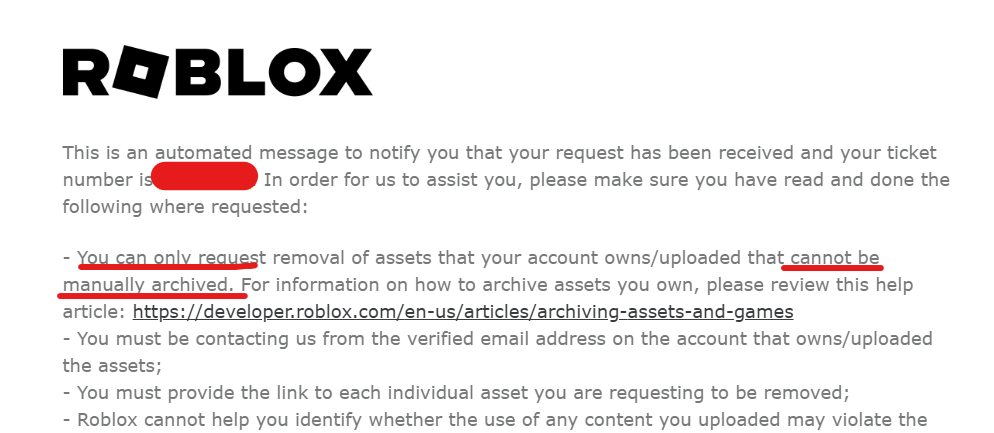
Task: Open the archiving-assets-and-games help article link
Action: click(463, 312)
